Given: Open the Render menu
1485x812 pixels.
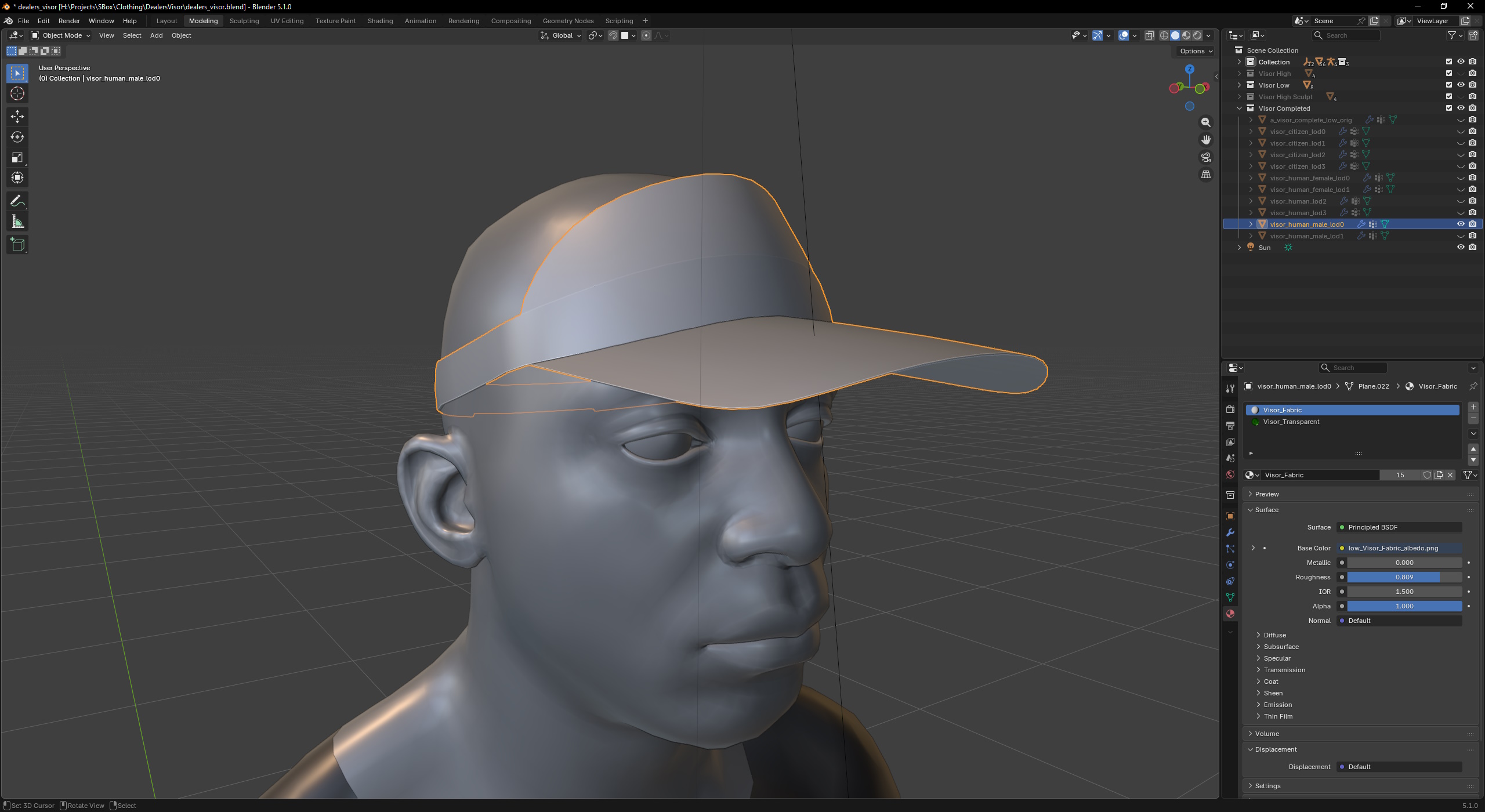Looking at the screenshot, I should (x=69, y=21).
